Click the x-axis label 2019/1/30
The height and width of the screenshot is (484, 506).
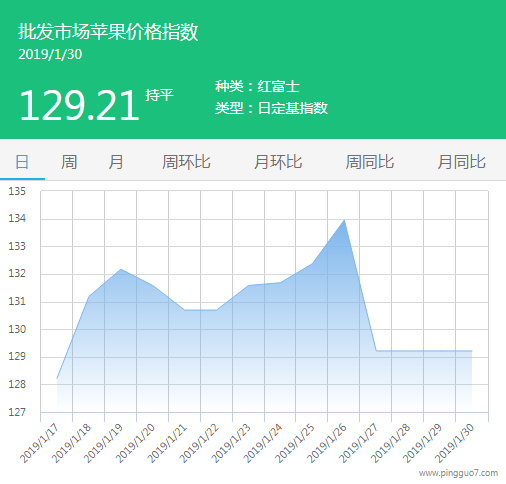click(x=454, y=443)
